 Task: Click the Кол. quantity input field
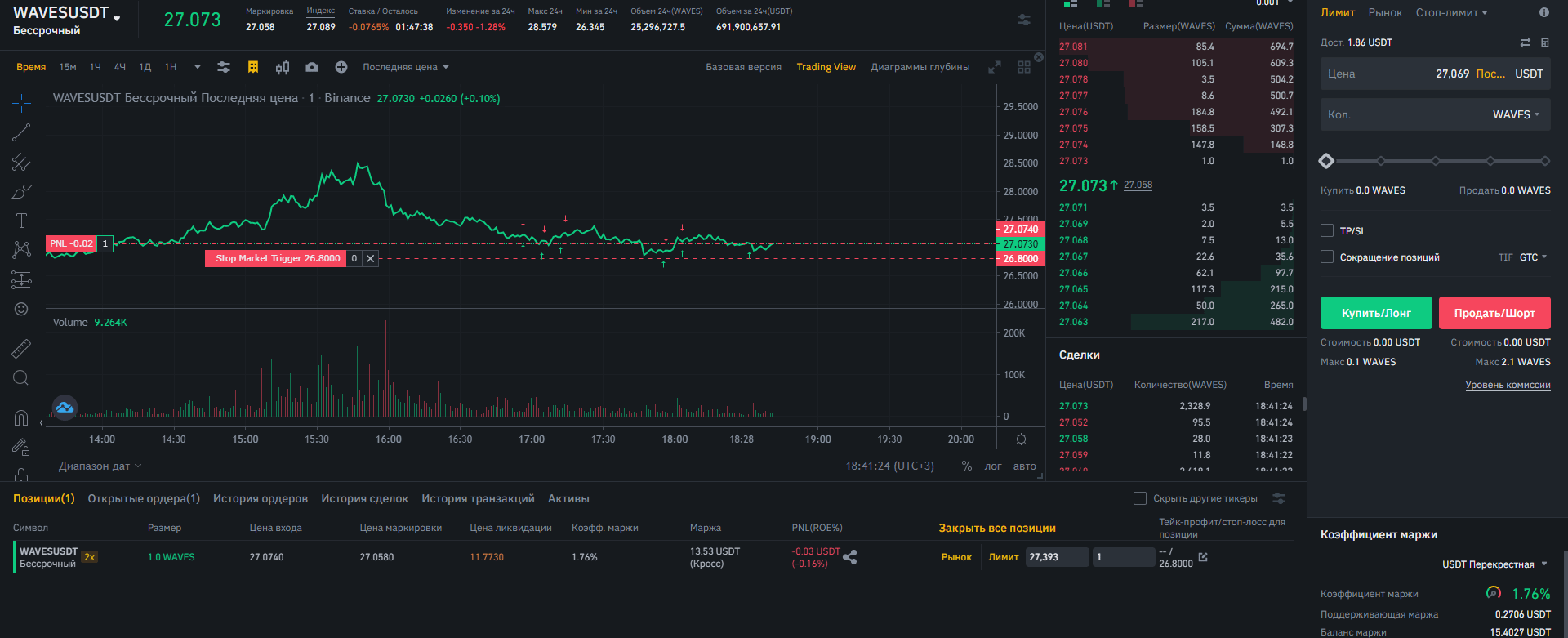click(1436, 114)
